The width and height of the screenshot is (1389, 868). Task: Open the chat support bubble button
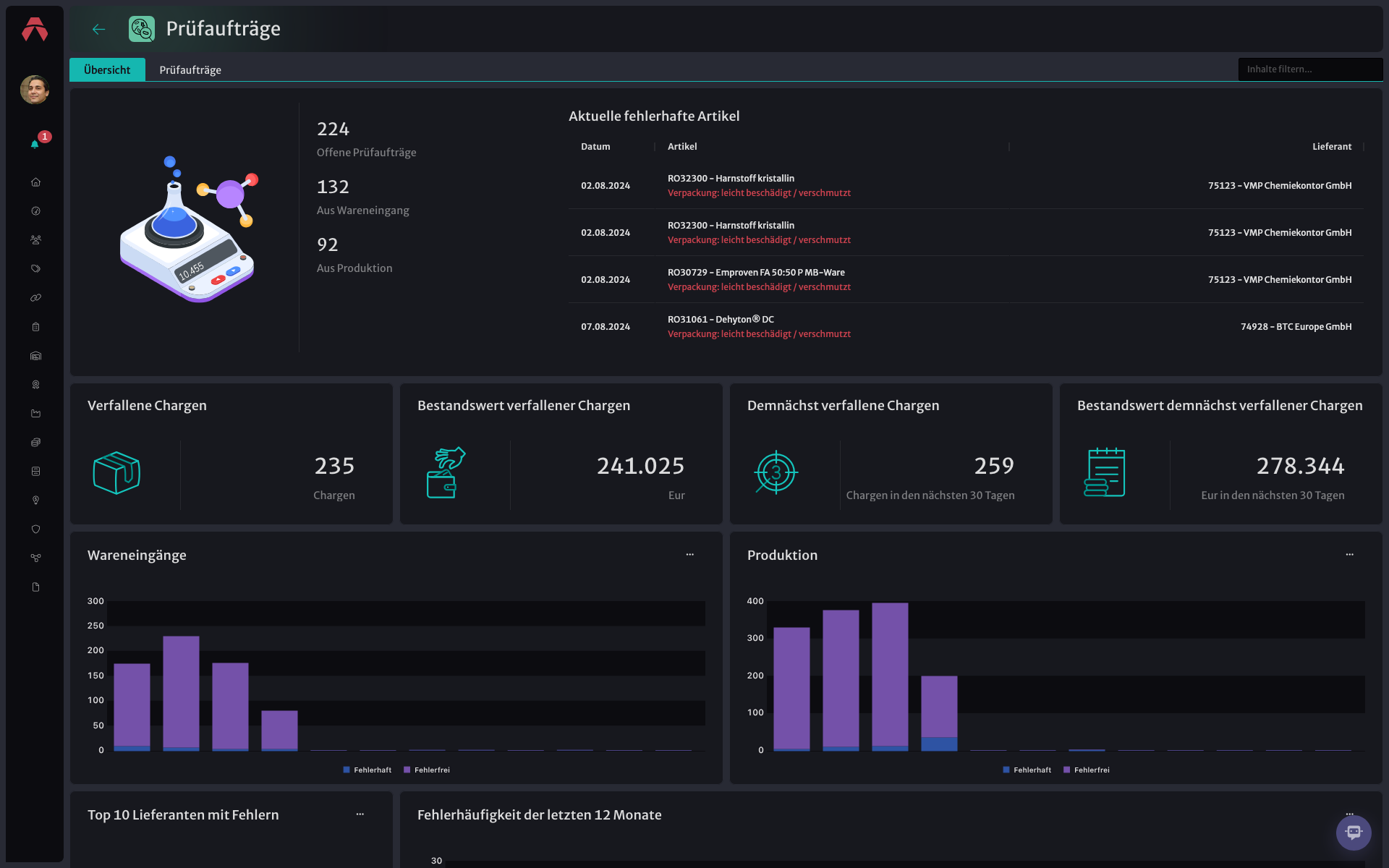click(1354, 833)
